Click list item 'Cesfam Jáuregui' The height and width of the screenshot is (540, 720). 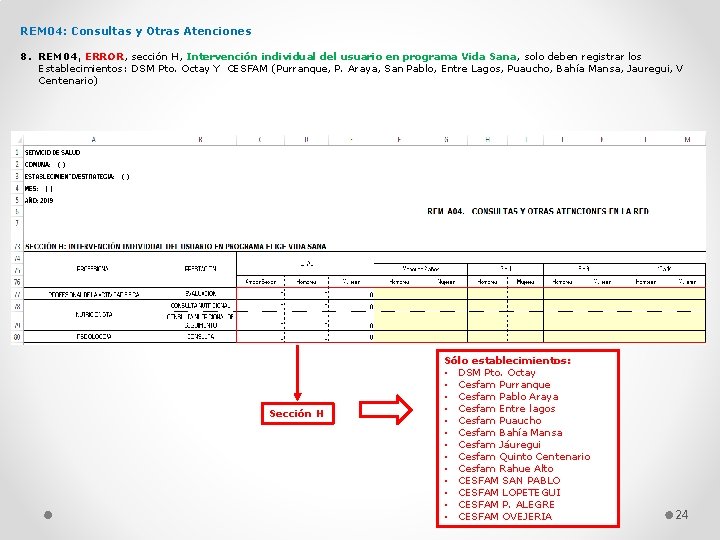coord(500,444)
